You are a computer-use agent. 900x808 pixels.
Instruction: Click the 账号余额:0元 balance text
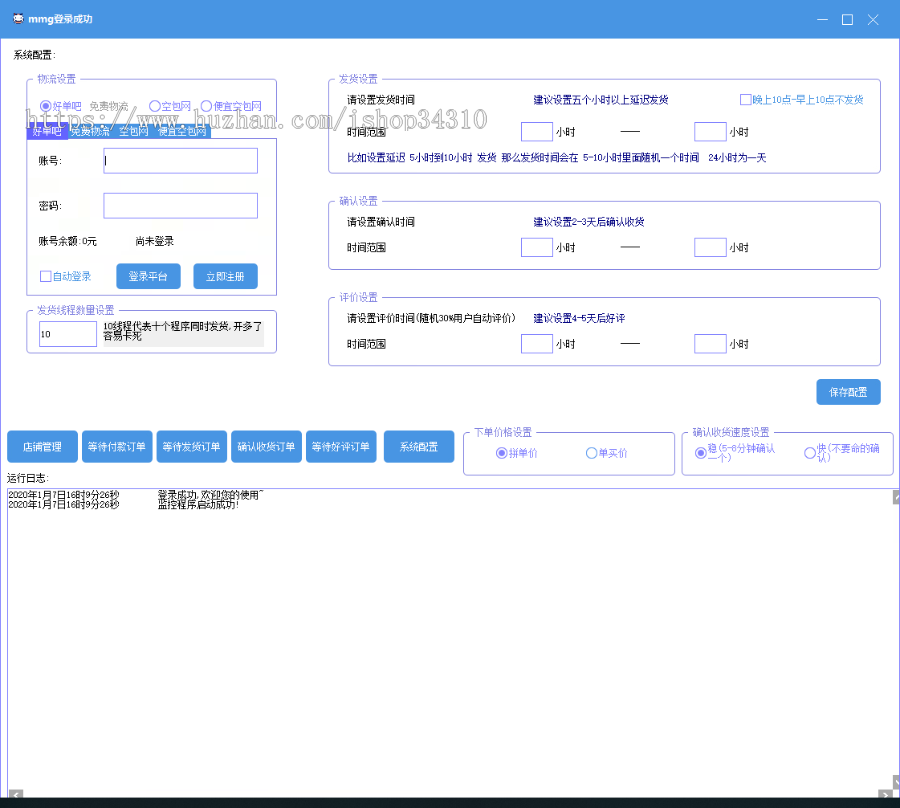68,241
